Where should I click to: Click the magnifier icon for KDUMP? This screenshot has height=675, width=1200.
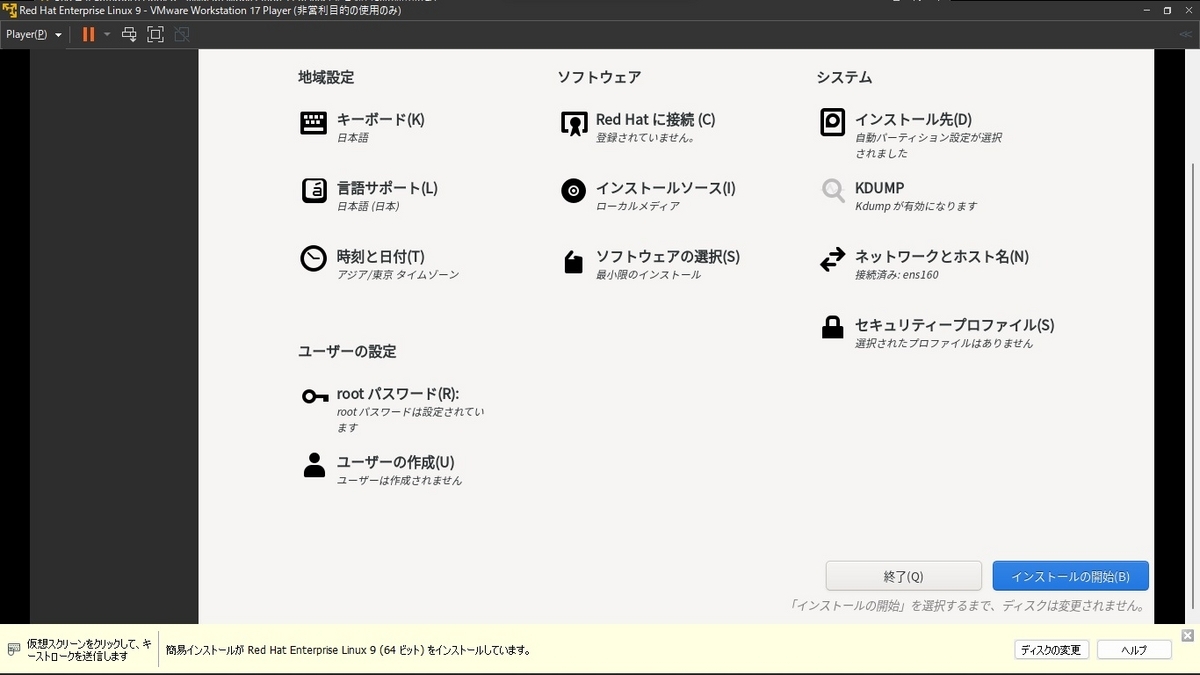tap(832, 191)
